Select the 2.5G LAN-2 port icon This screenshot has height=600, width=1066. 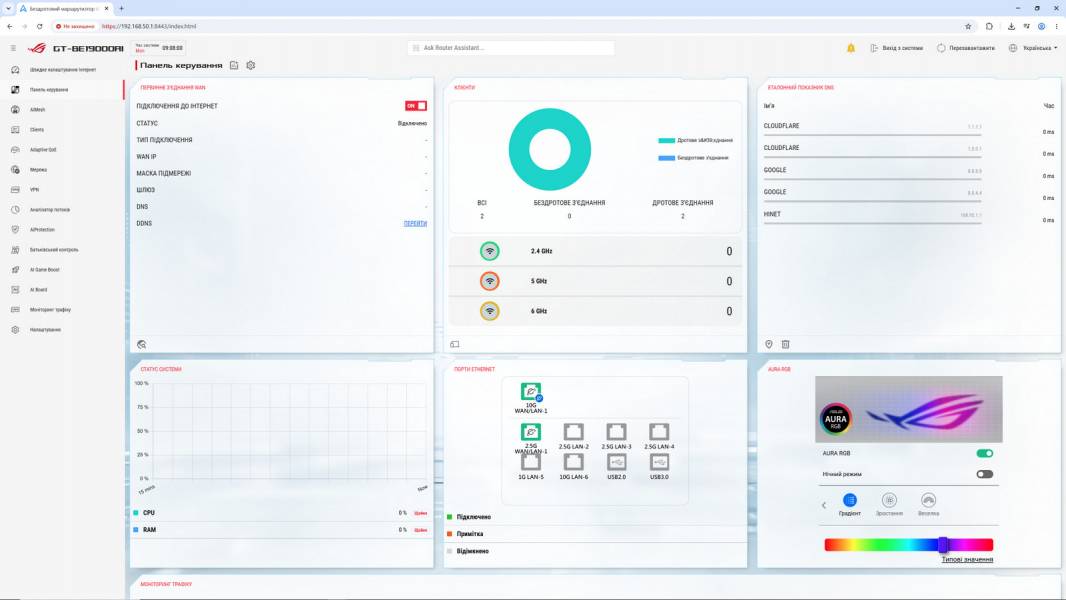pos(574,431)
